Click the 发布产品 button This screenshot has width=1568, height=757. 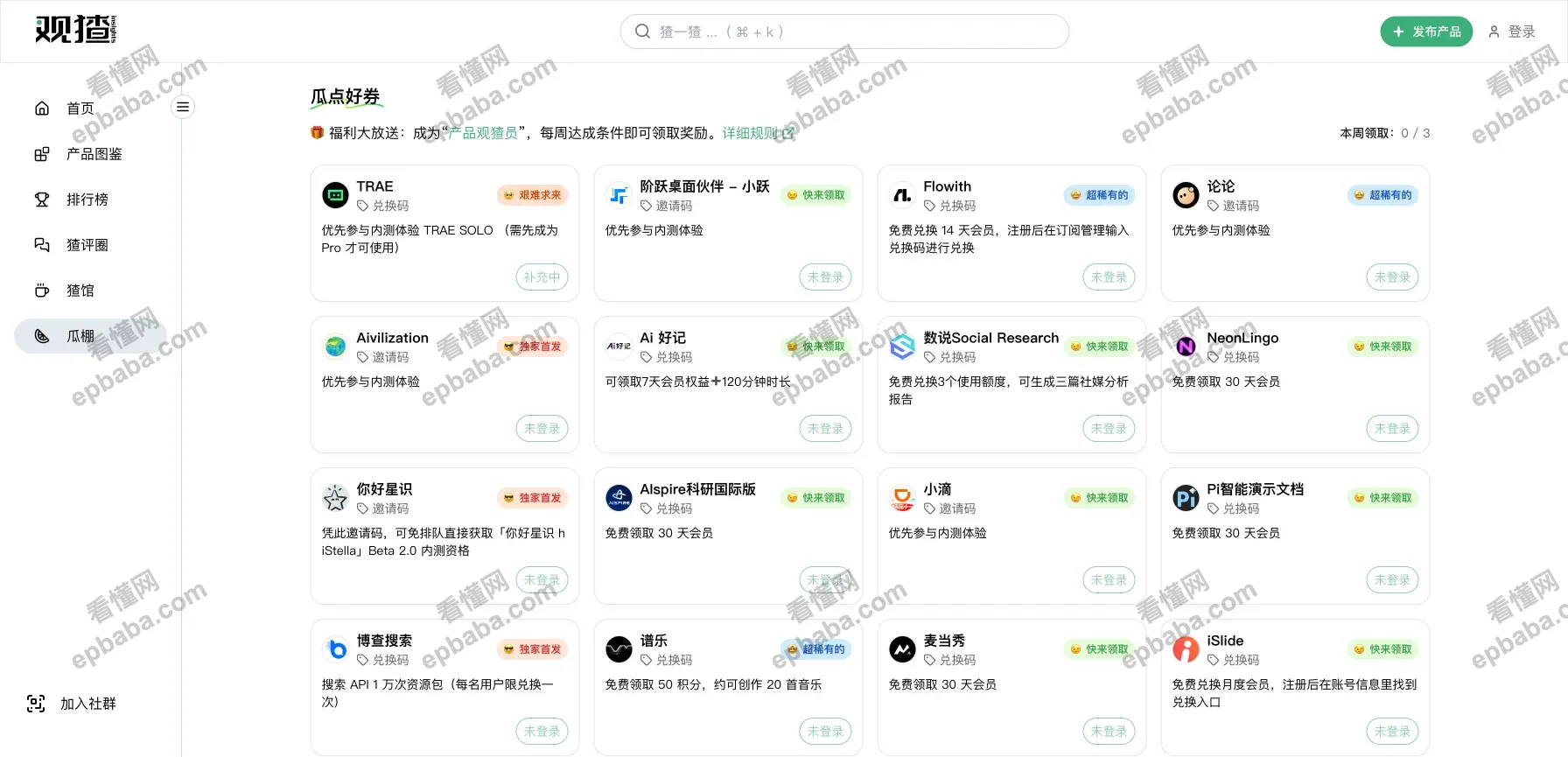coord(1426,32)
